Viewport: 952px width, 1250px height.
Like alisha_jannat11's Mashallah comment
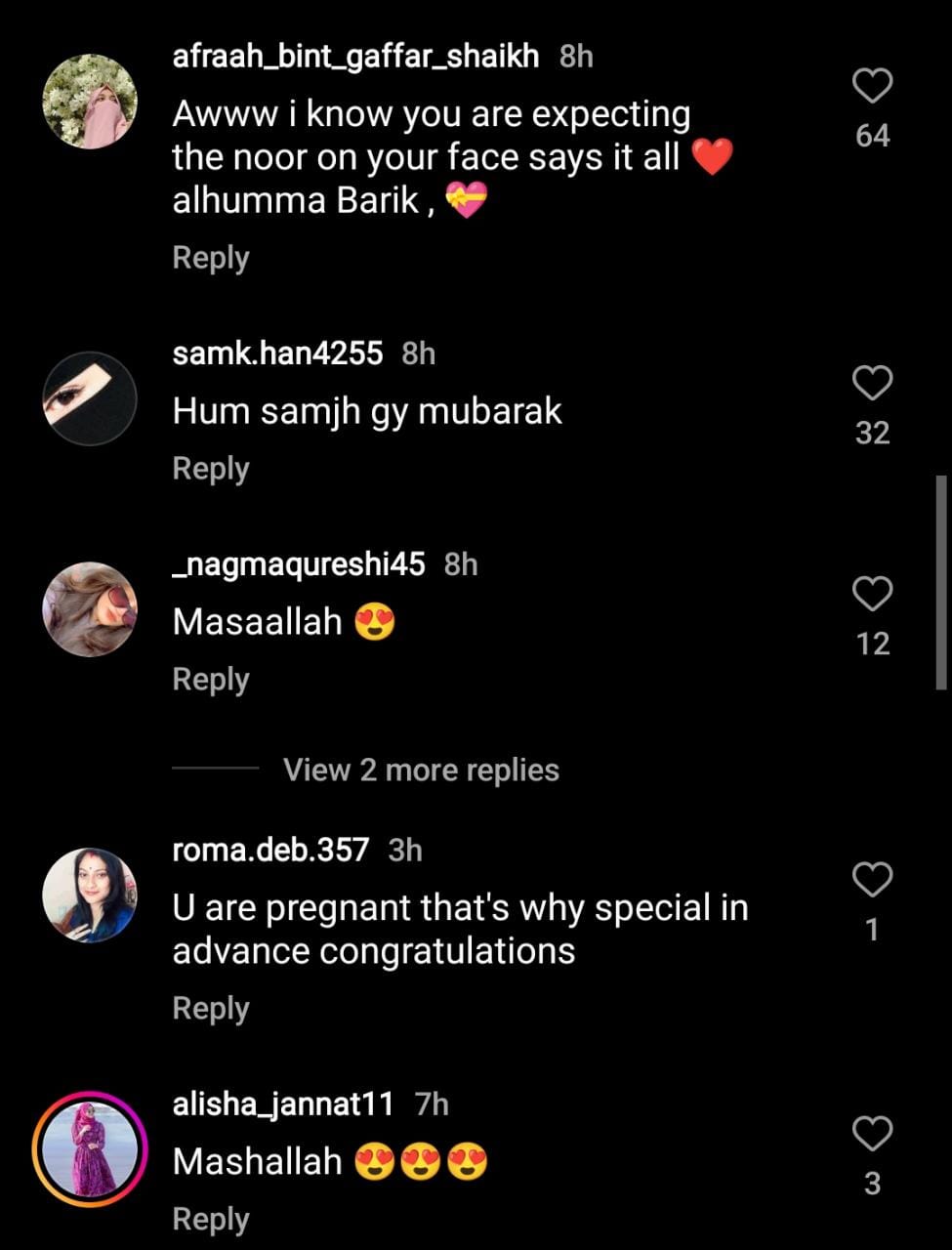872,1134
